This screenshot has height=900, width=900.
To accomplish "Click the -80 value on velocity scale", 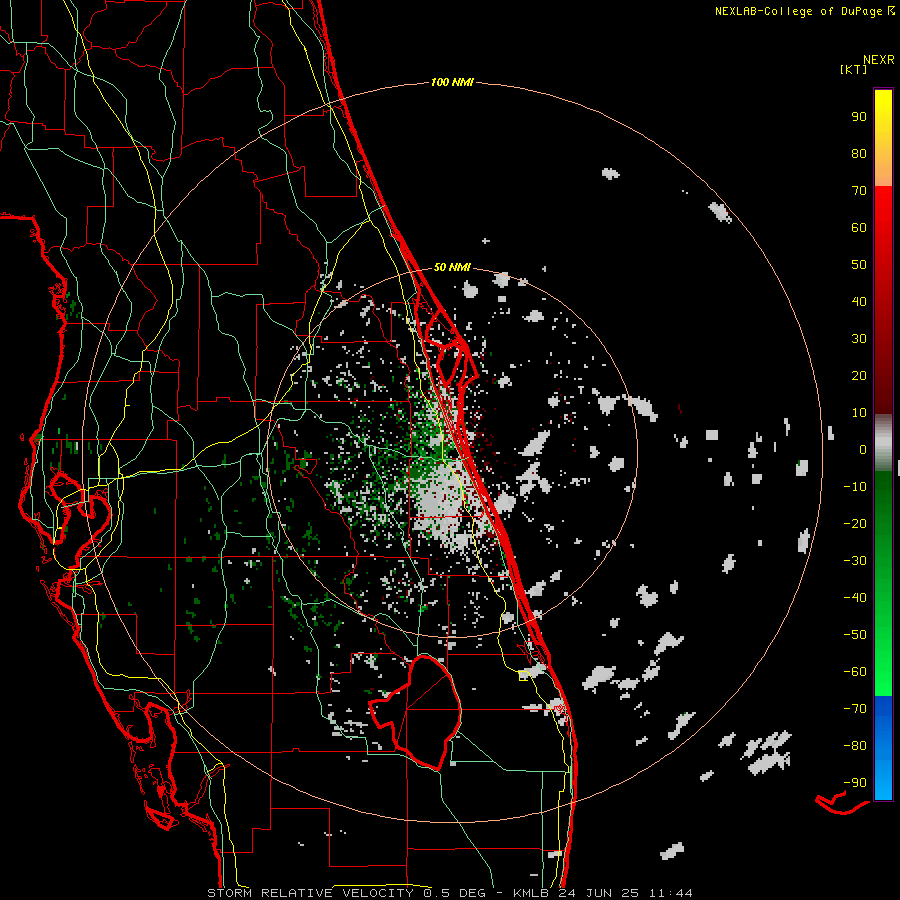I will pos(855,746).
